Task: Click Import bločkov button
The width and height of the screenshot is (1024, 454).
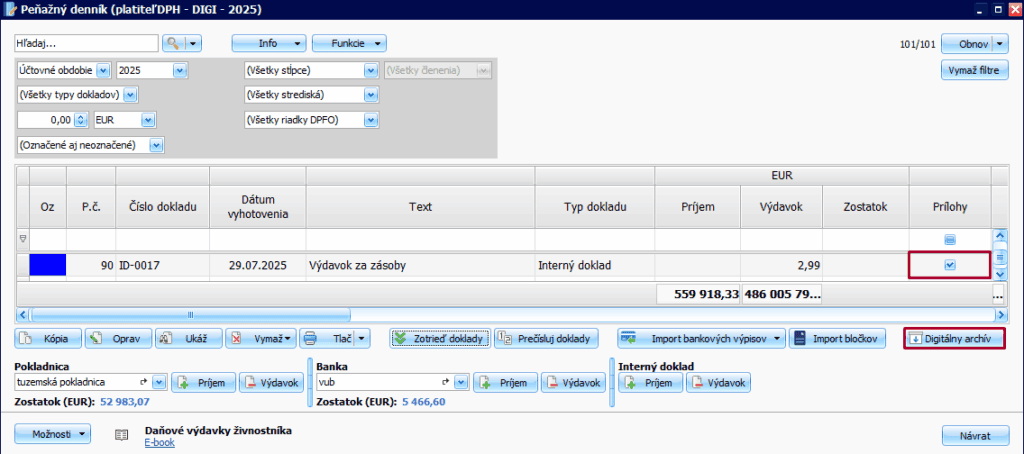Action: click(x=837, y=338)
